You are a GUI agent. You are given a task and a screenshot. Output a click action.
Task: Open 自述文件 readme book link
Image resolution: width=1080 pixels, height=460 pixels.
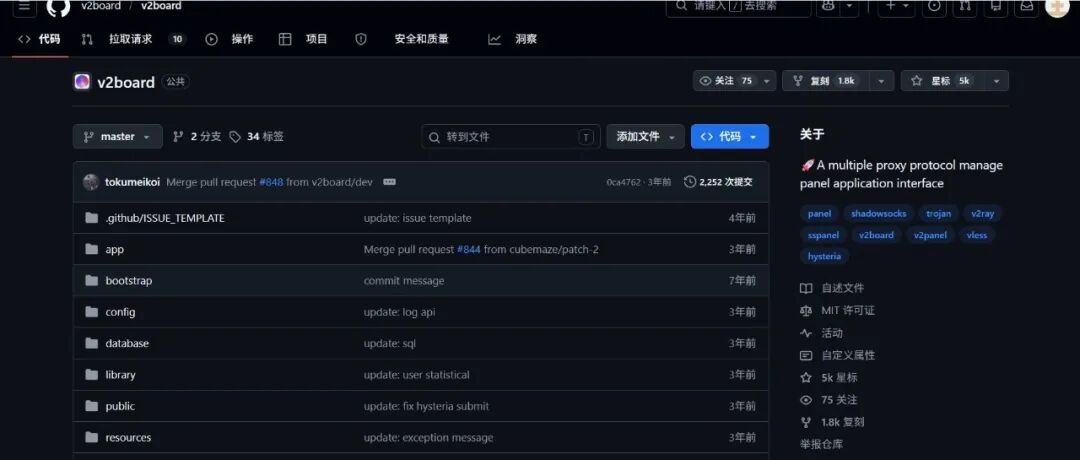click(832, 288)
